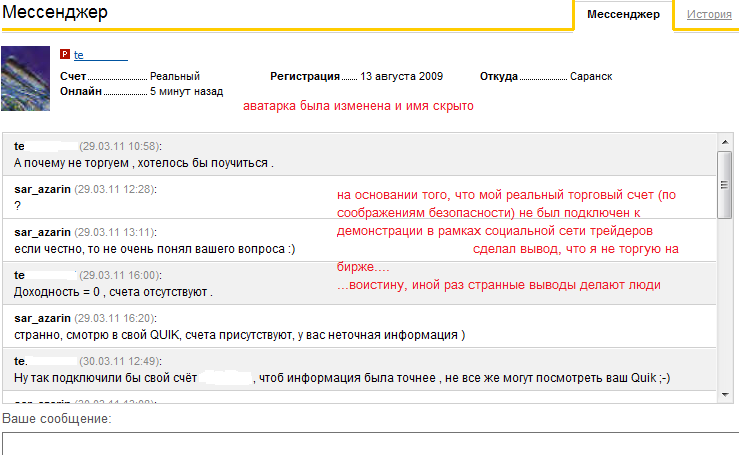Switch to the История tab
The image size is (739, 455).
tap(709, 14)
